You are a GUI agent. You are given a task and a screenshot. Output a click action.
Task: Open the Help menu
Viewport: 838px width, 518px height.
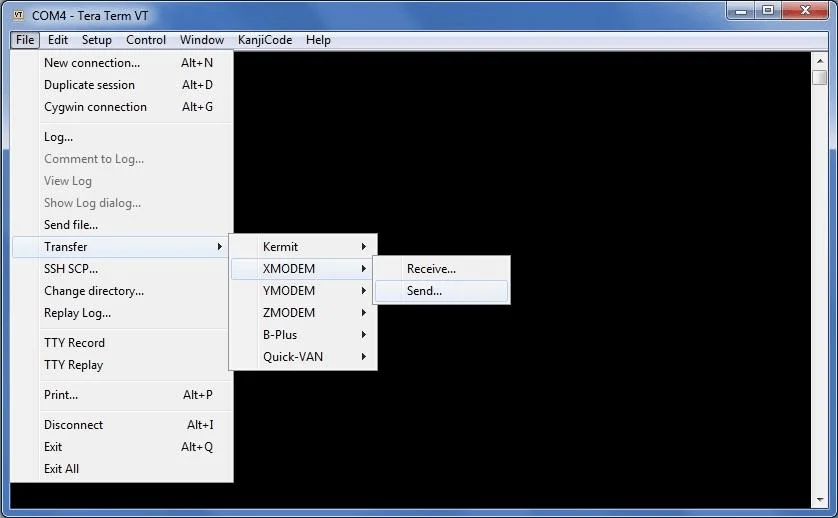coord(318,40)
